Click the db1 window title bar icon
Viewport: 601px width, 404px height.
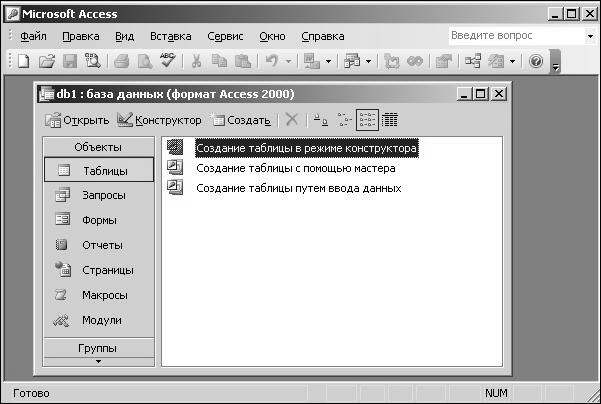coord(47,94)
